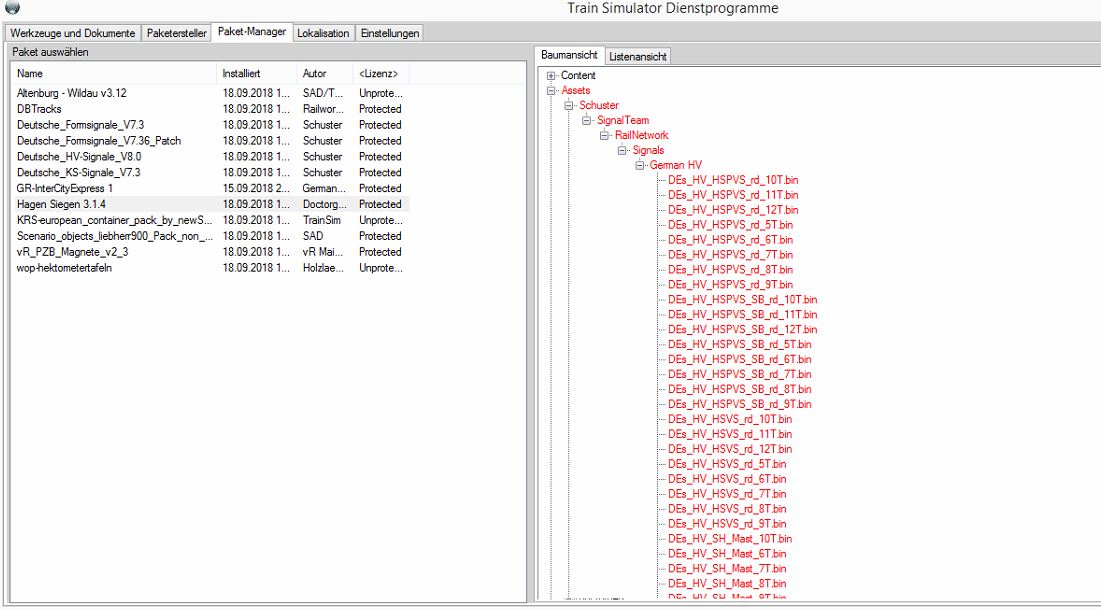The image size is (1101, 609).
Task: Click author cell TrainSim in KRS row
Action: pos(322,220)
